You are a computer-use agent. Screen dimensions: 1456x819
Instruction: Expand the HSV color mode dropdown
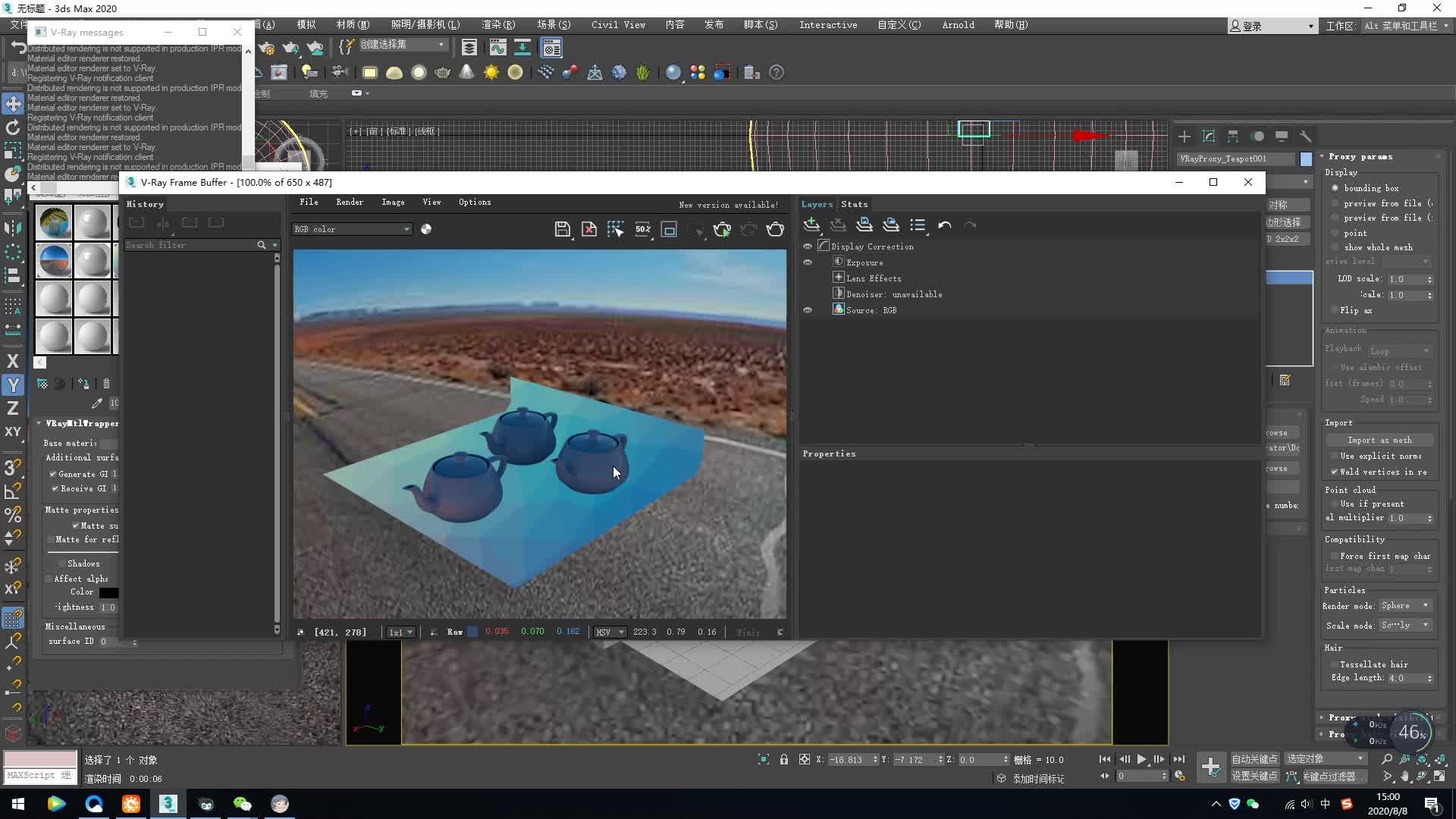tap(610, 632)
